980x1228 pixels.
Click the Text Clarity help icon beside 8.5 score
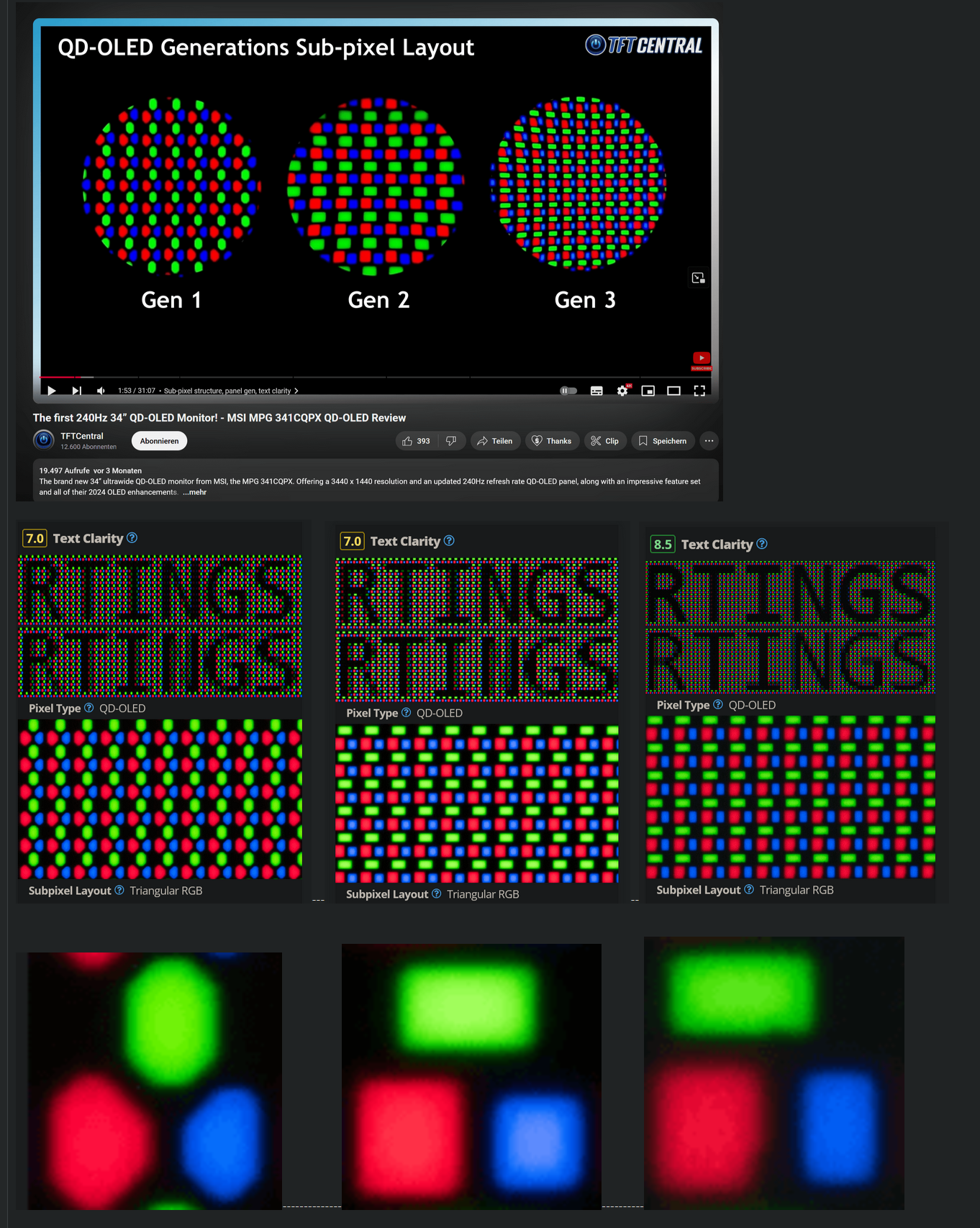(762, 544)
